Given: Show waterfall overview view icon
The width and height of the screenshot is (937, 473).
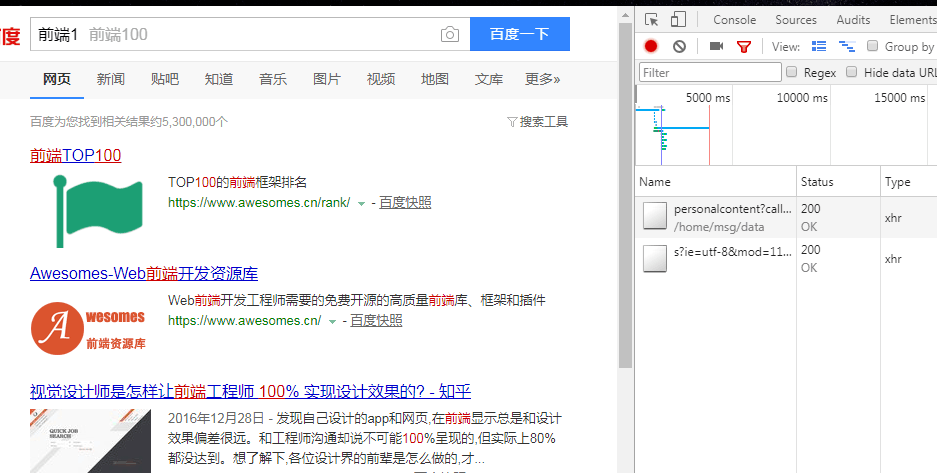Looking at the screenshot, I should click(847, 46).
